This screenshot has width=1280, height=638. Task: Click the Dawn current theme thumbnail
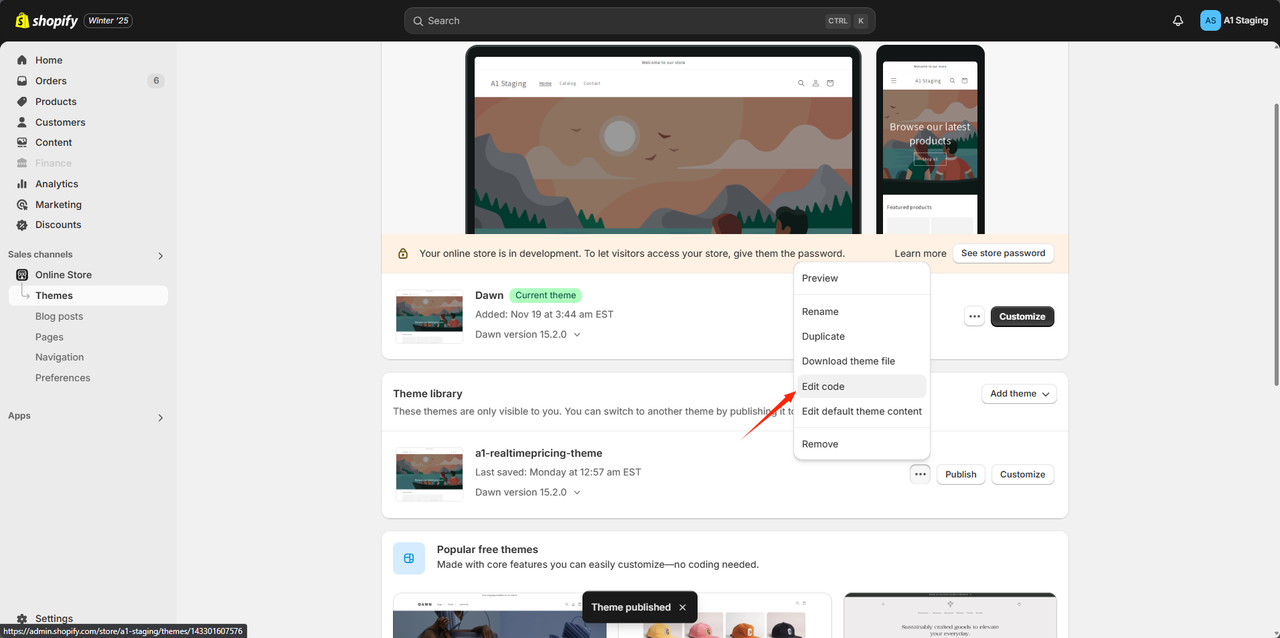[x=429, y=316]
